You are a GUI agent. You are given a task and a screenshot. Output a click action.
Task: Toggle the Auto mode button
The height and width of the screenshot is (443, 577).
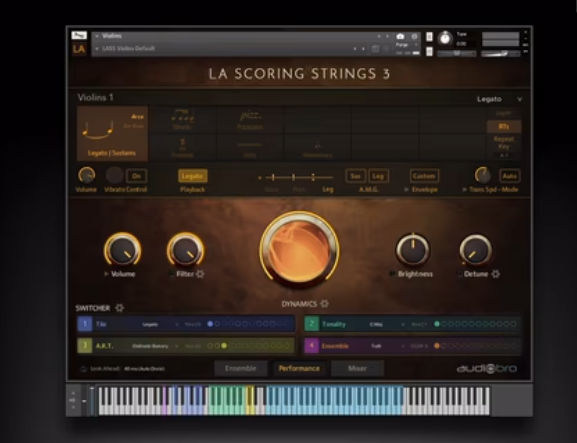point(509,176)
